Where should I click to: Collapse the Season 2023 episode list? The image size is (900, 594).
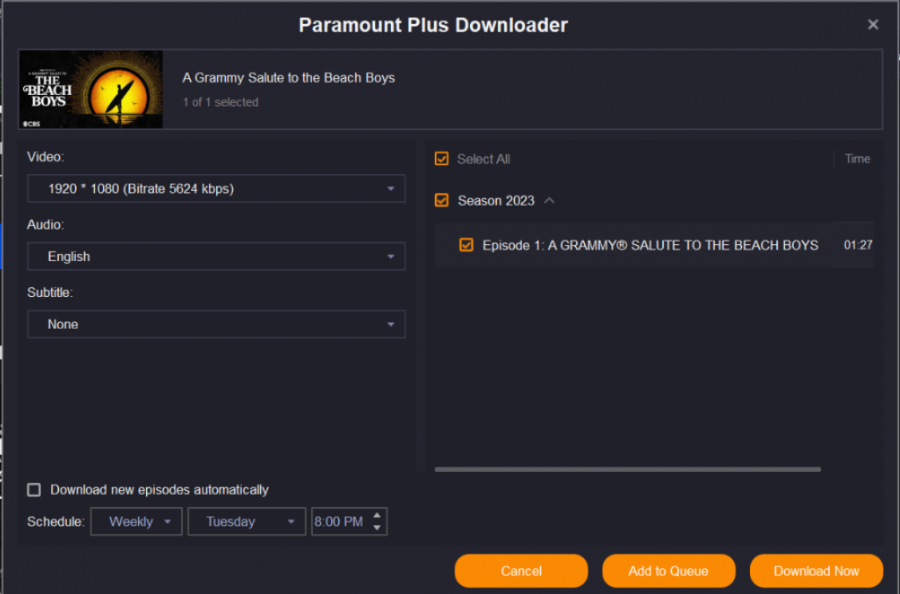point(549,200)
